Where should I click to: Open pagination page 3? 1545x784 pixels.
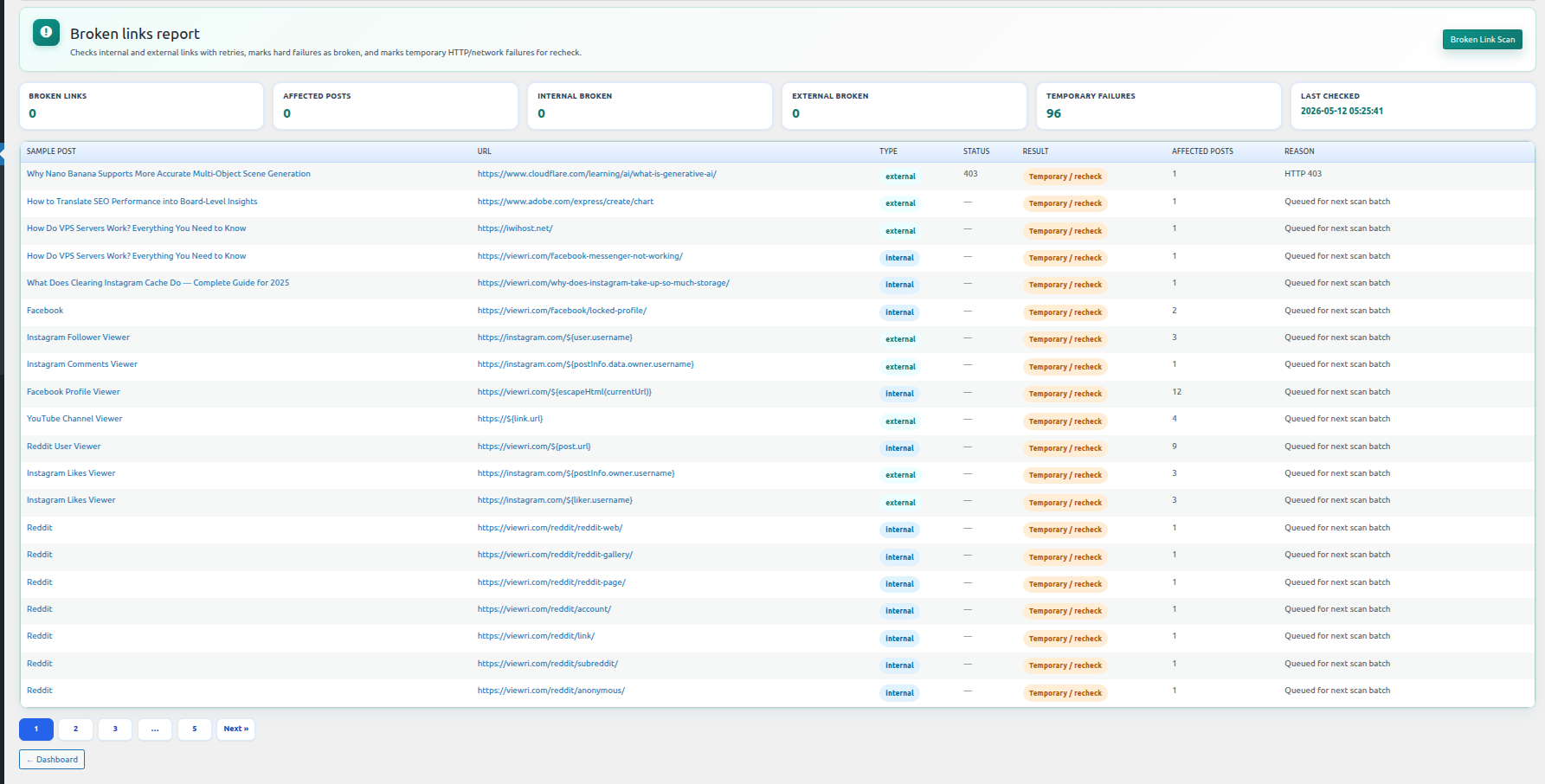pos(115,729)
